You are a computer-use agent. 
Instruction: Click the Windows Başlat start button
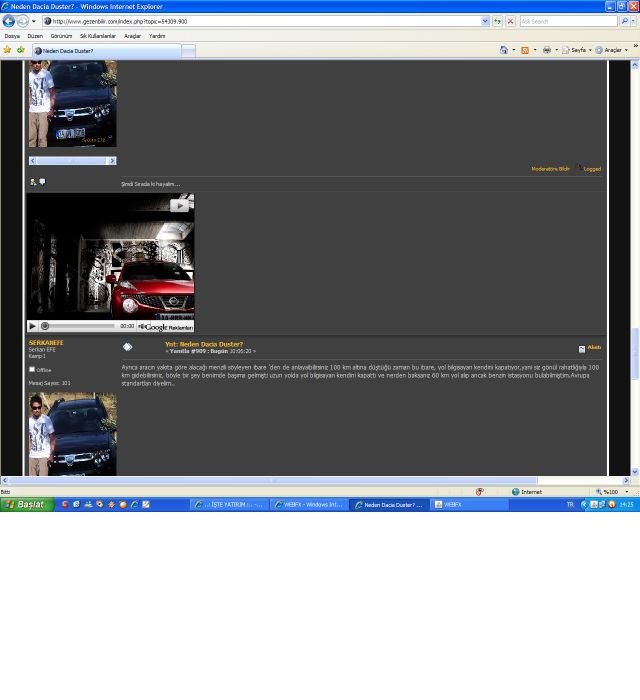click(x=24, y=505)
